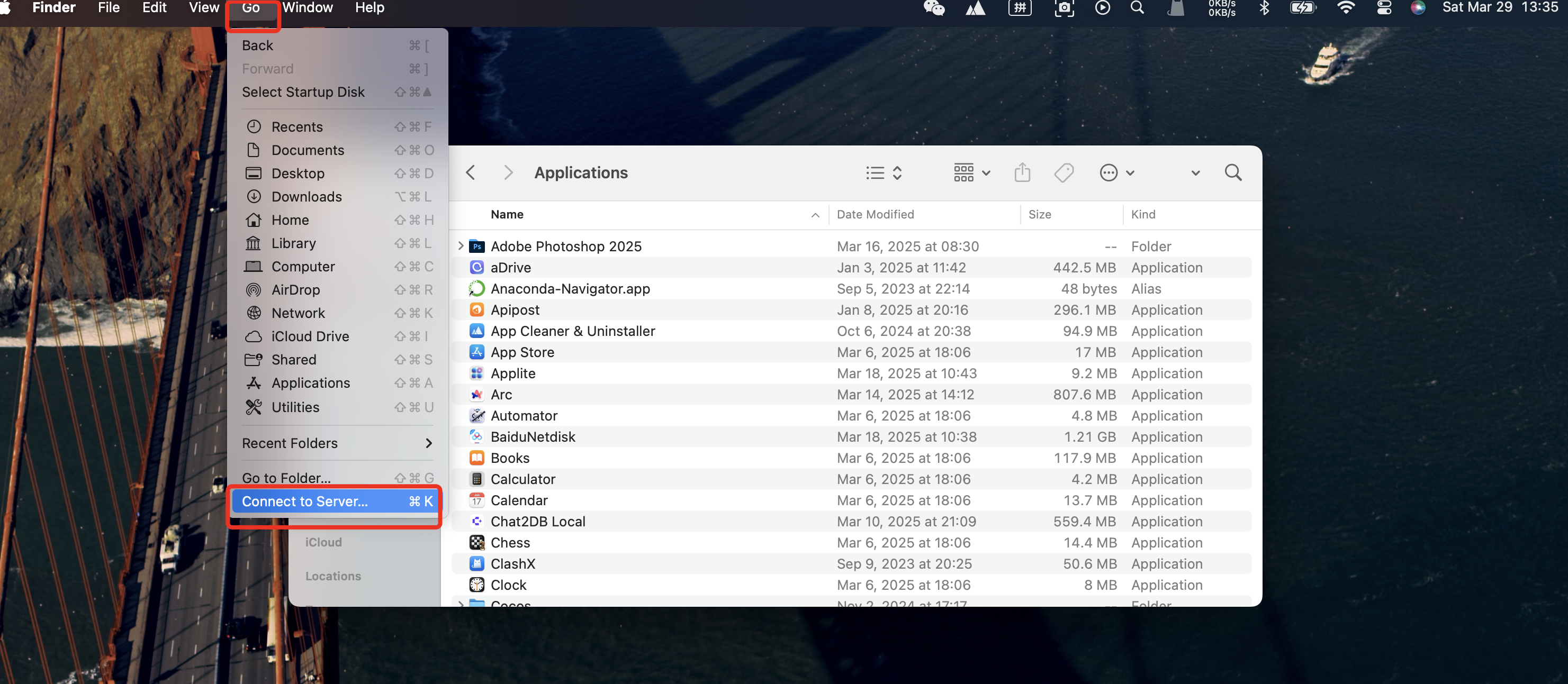Click the Tags icon in Finder toolbar
1568x684 pixels.
[1064, 173]
